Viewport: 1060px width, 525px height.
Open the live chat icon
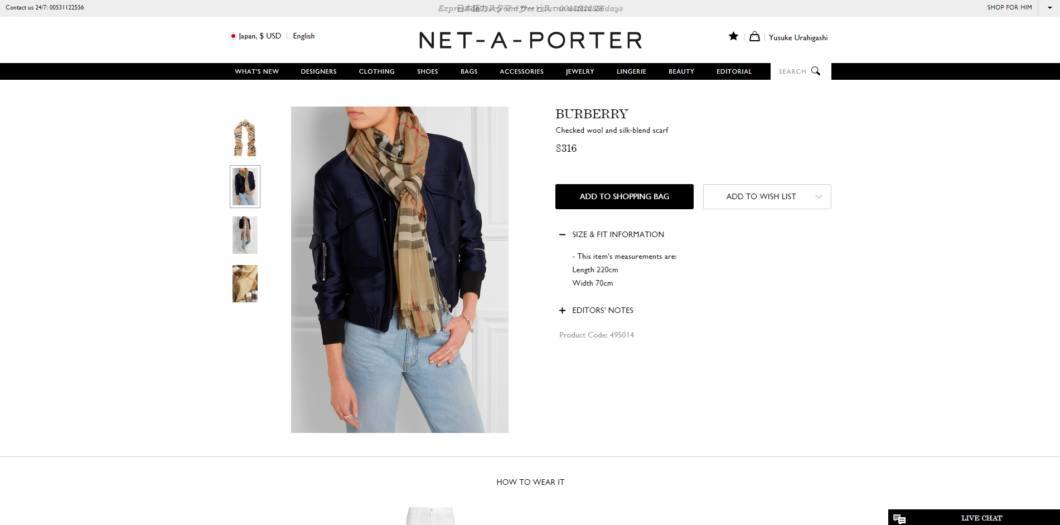click(x=899, y=519)
